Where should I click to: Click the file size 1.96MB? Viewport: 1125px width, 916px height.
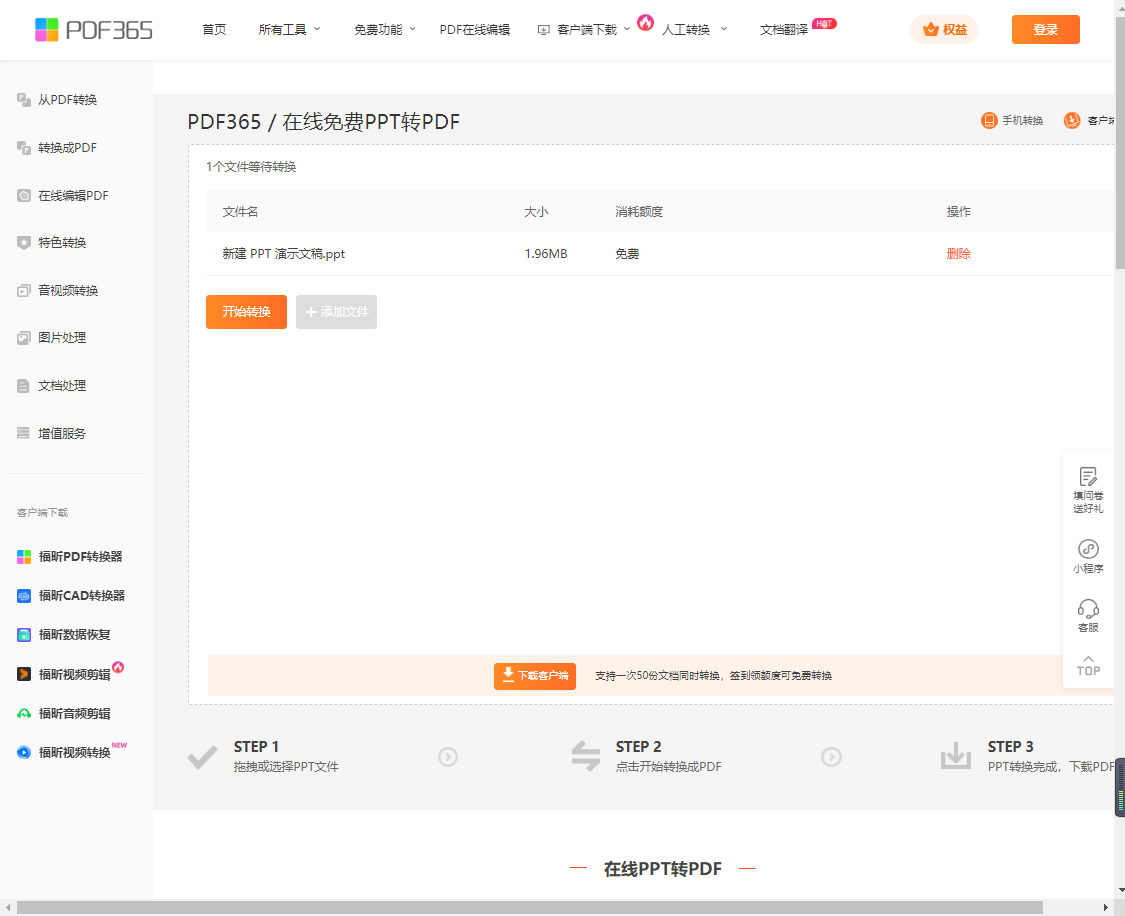point(546,254)
